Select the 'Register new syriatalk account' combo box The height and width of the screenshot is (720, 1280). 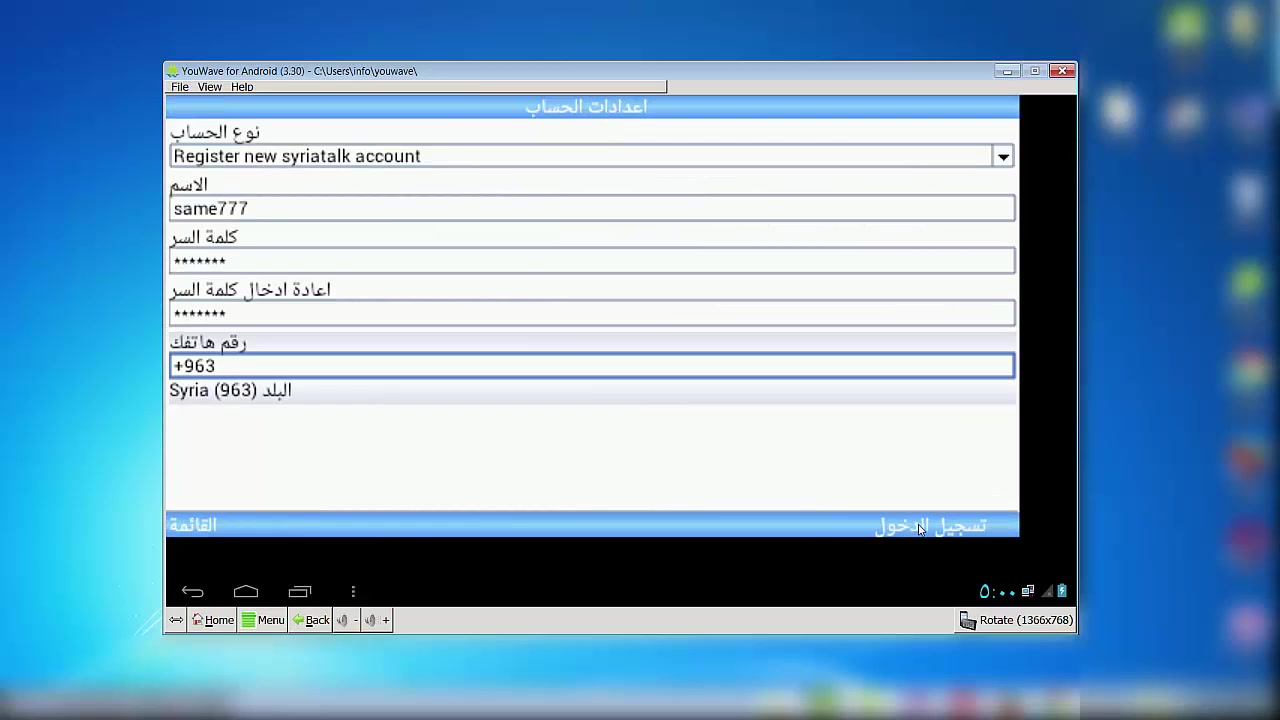point(592,156)
